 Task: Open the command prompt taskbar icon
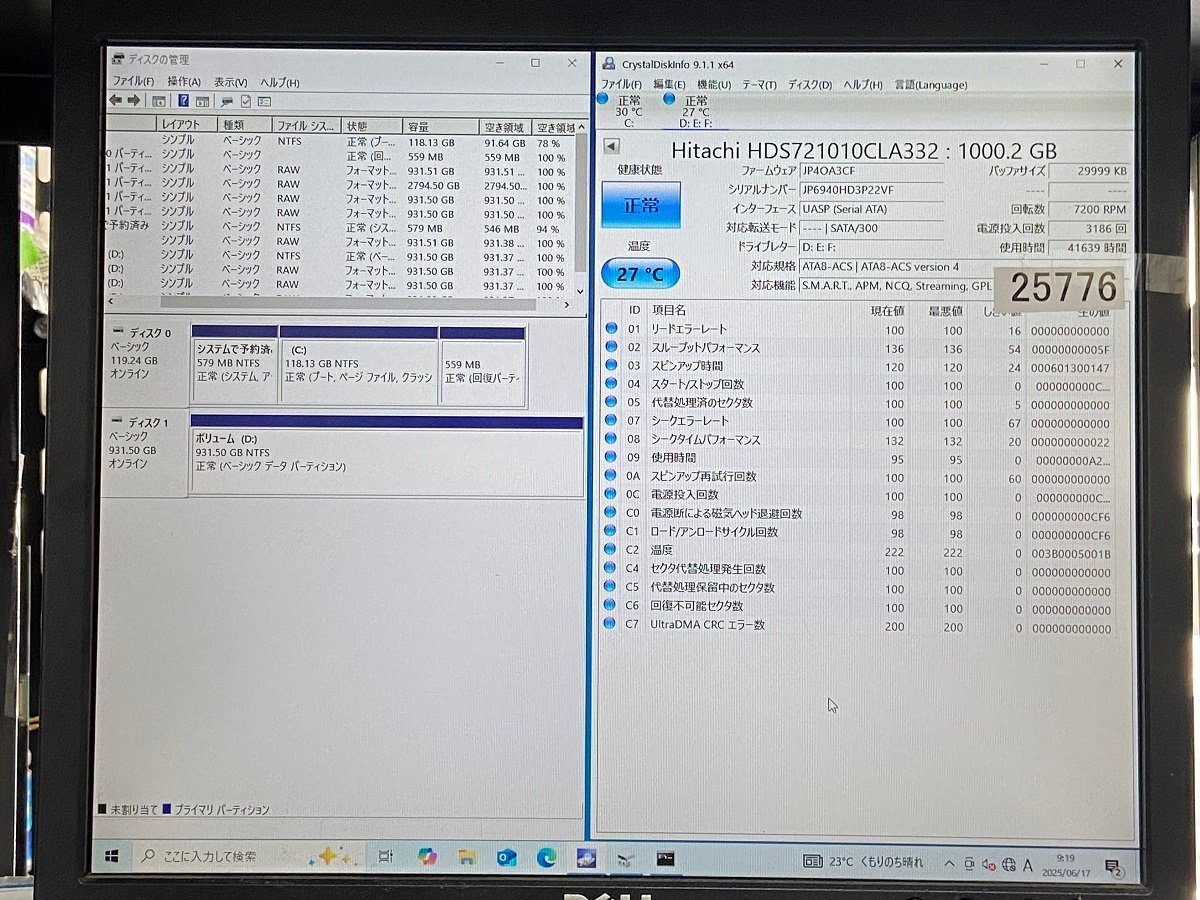point(665,858)
